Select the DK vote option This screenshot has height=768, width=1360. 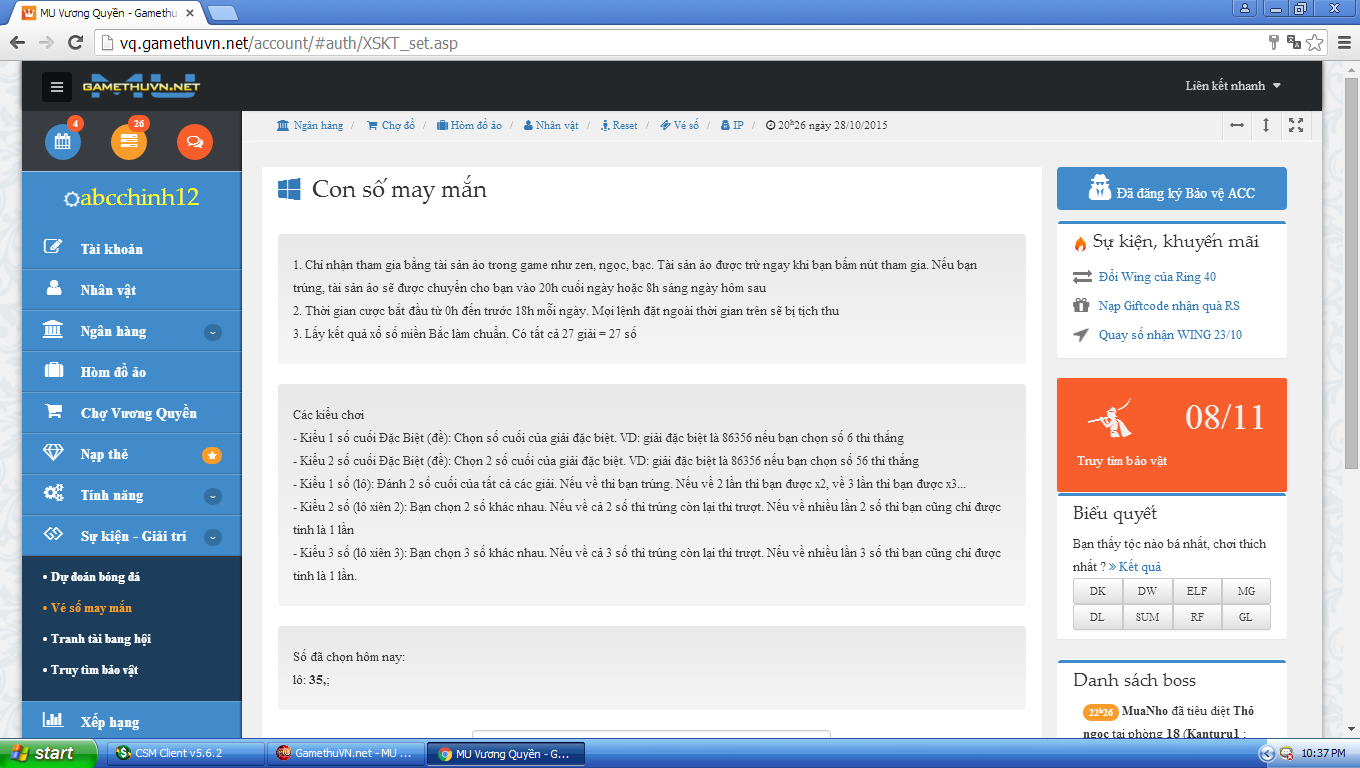(x=1097, y=591)
